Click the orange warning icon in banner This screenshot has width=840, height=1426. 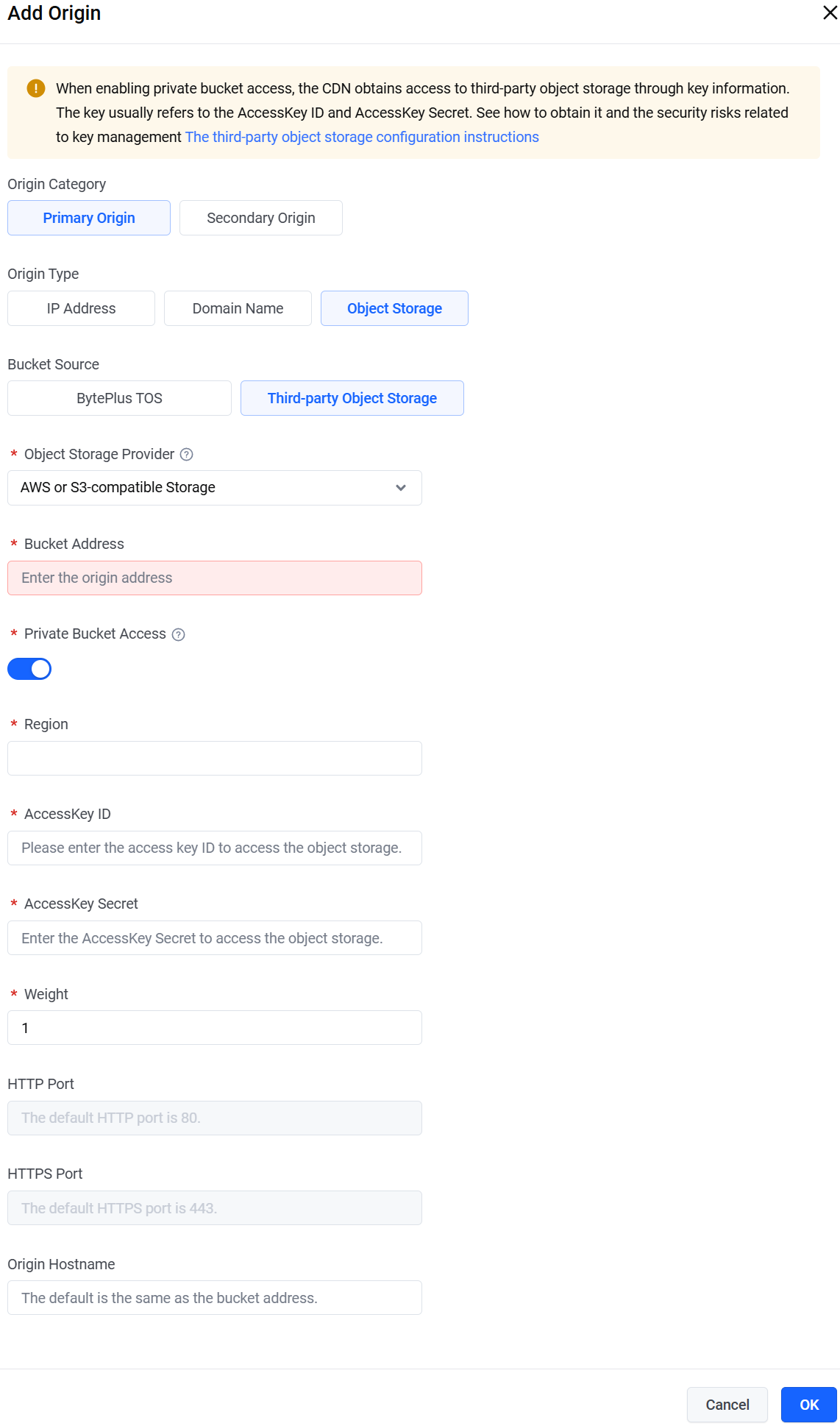35,88
